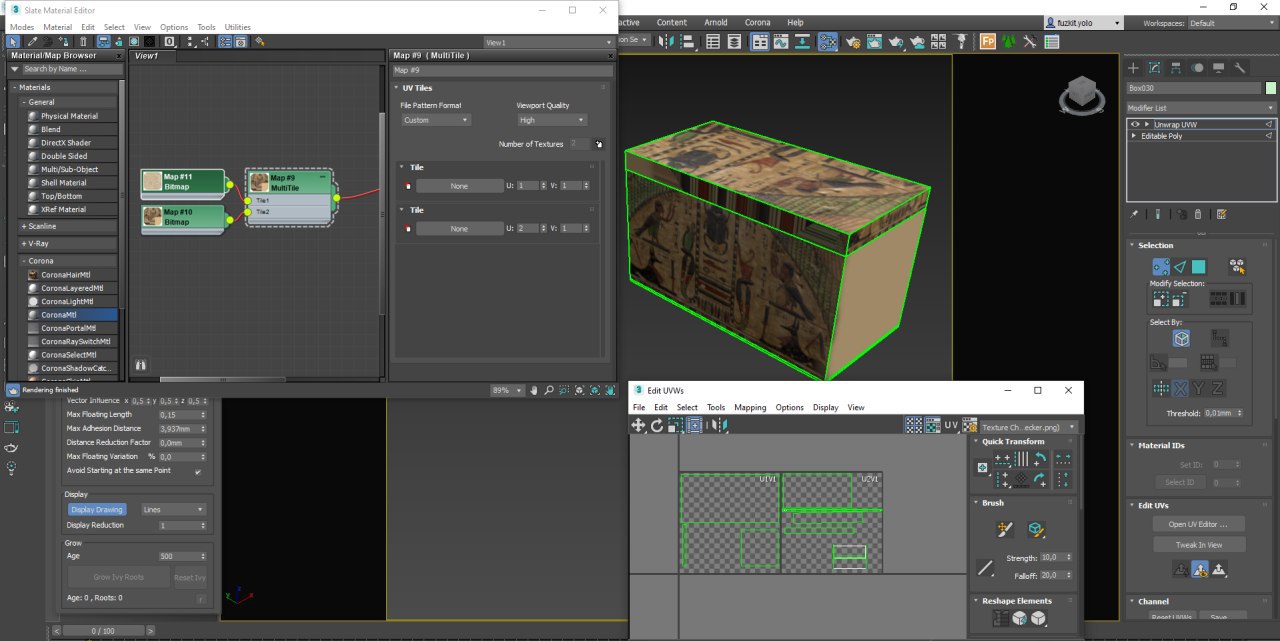Viewport: 1280px width, 641px height.
Task: Open Utilities wrench tab in command panel
Action: point(1240,68)
